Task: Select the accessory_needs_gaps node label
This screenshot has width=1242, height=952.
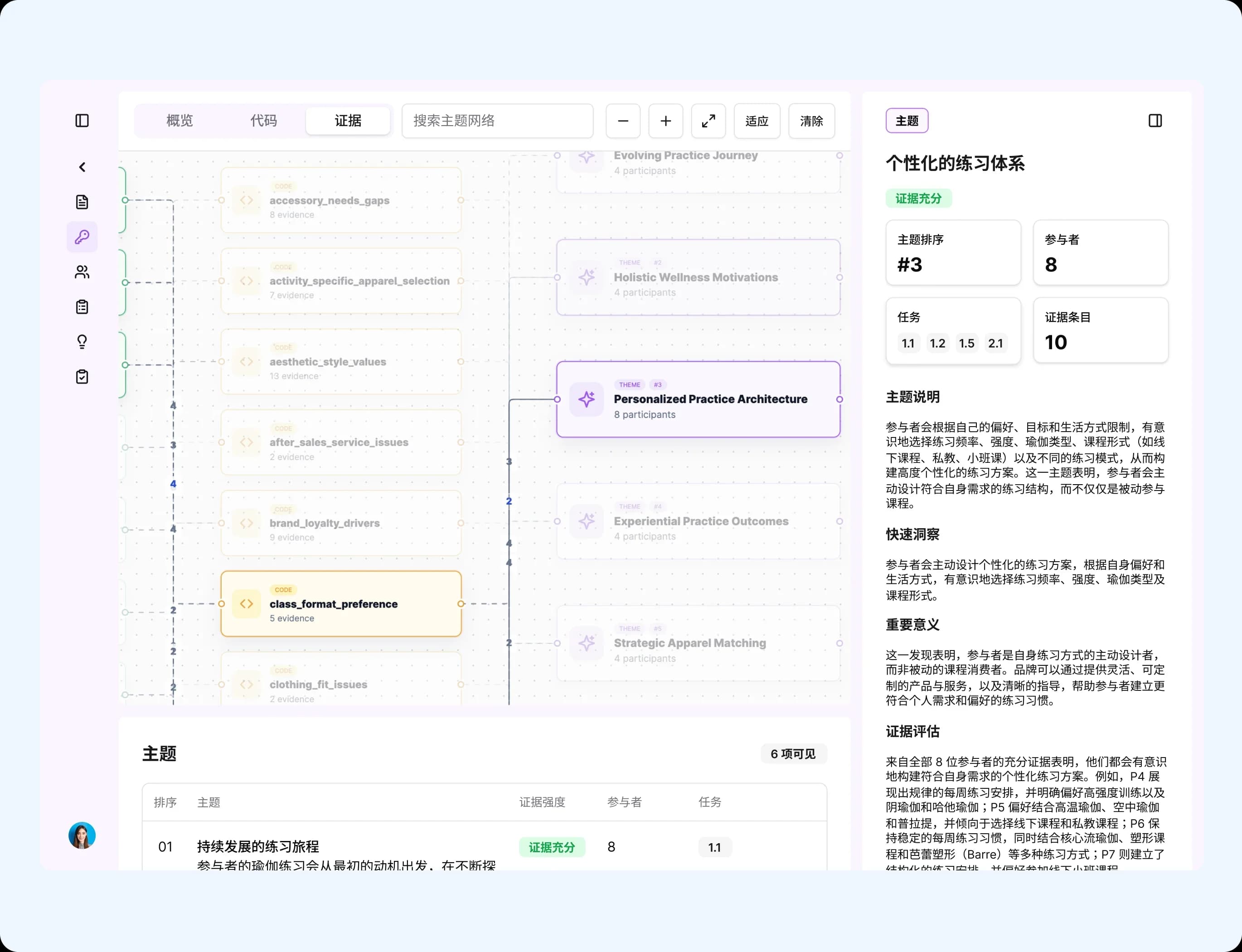Action: pyautogui.click(x=329, y=200)
